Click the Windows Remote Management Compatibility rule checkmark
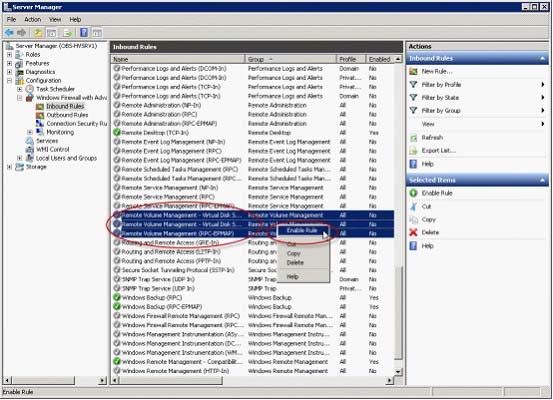The width and height of the screenshot is (553, 400). [117, 362]
